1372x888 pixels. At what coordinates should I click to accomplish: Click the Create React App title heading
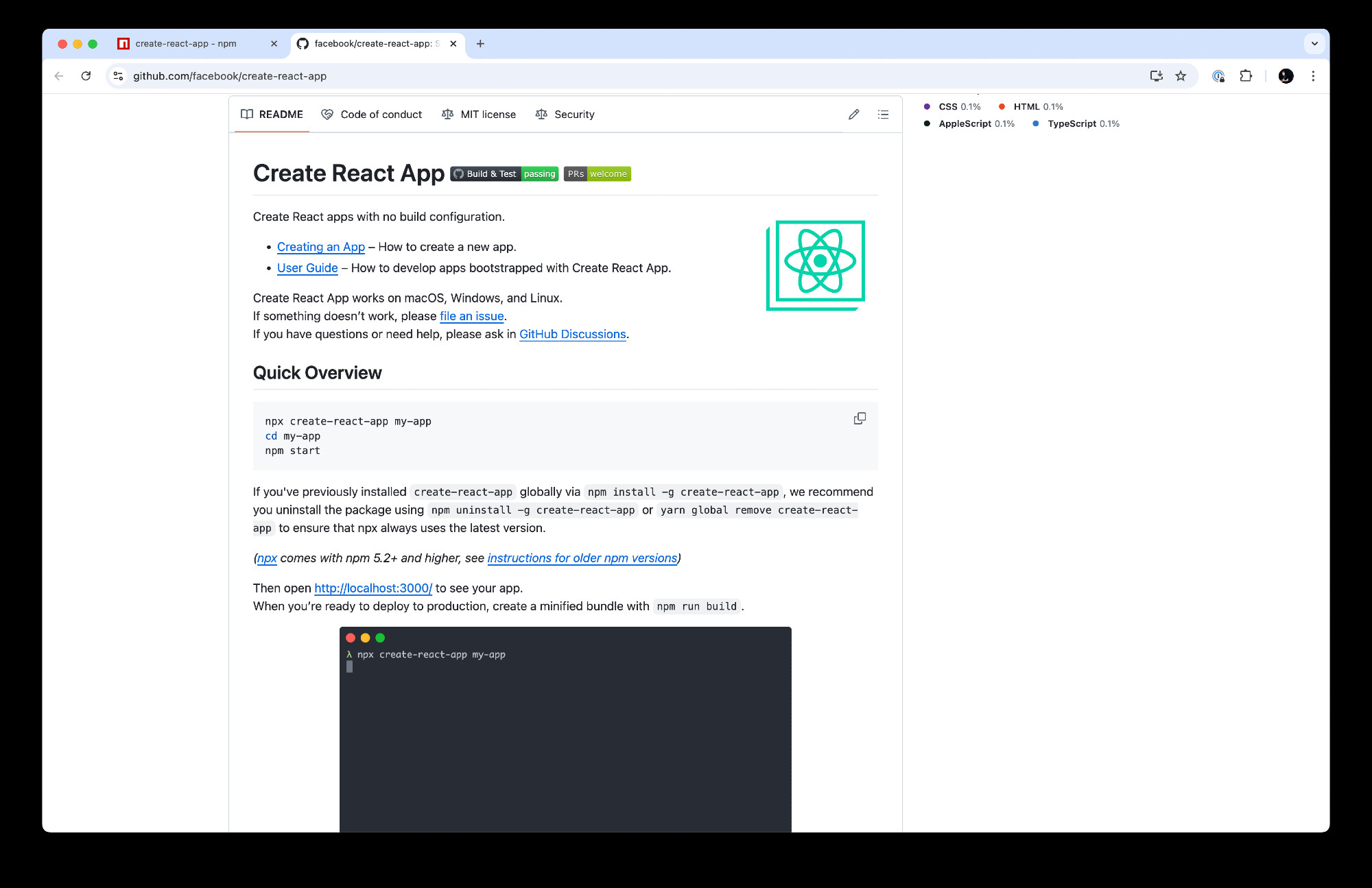[x=348, y=173]
